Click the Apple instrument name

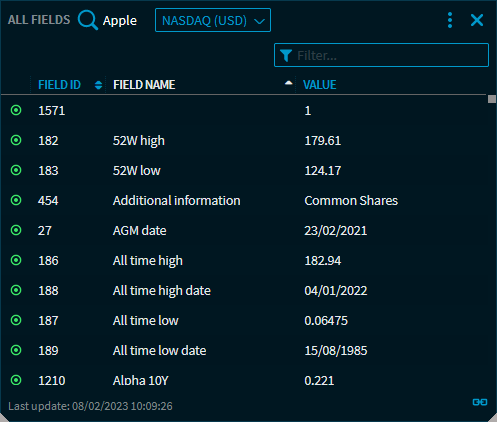point(120,21)
